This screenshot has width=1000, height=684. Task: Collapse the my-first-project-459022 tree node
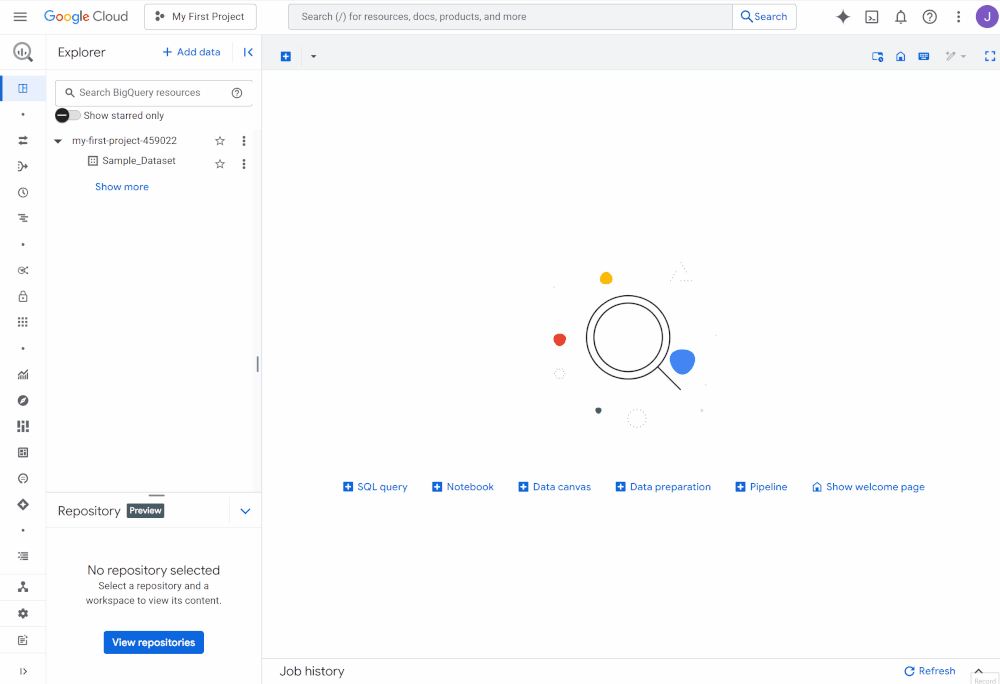(58, 141)
